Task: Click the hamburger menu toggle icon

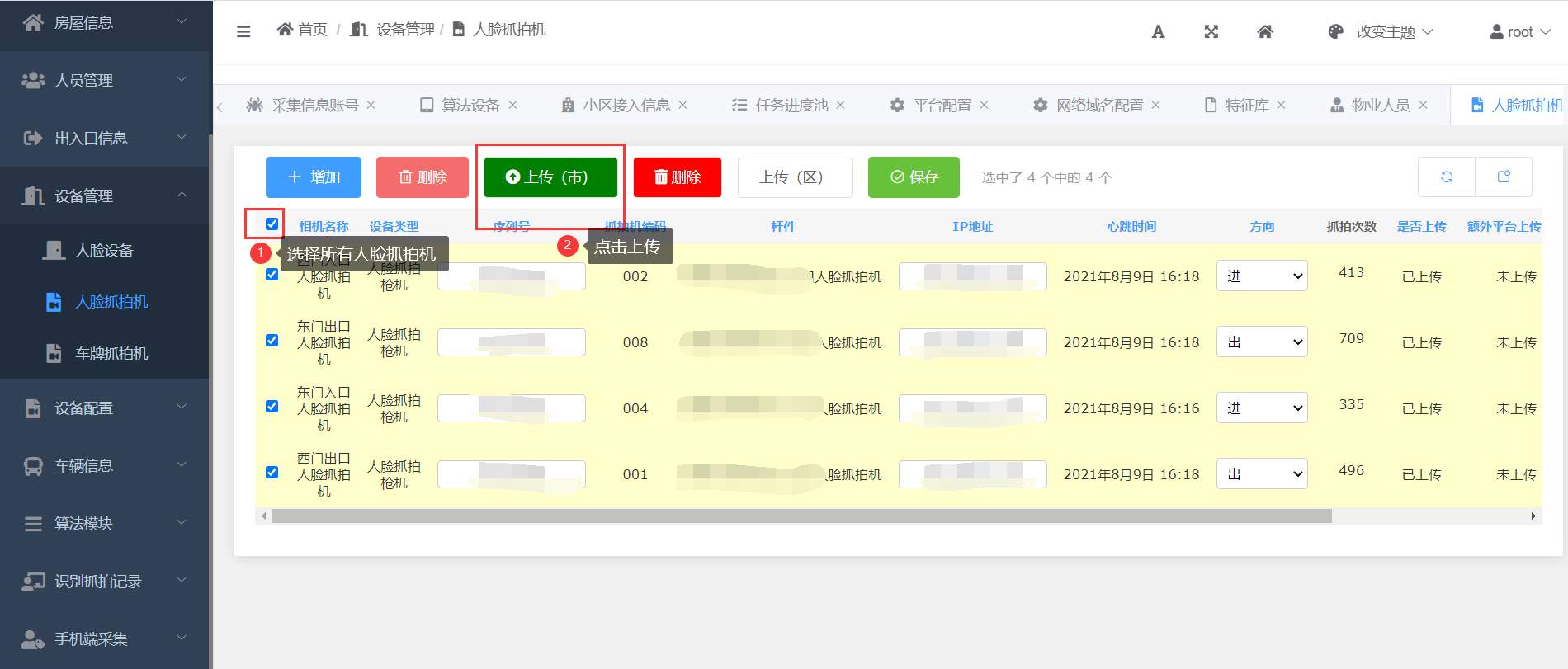Action: pos(243,31)
